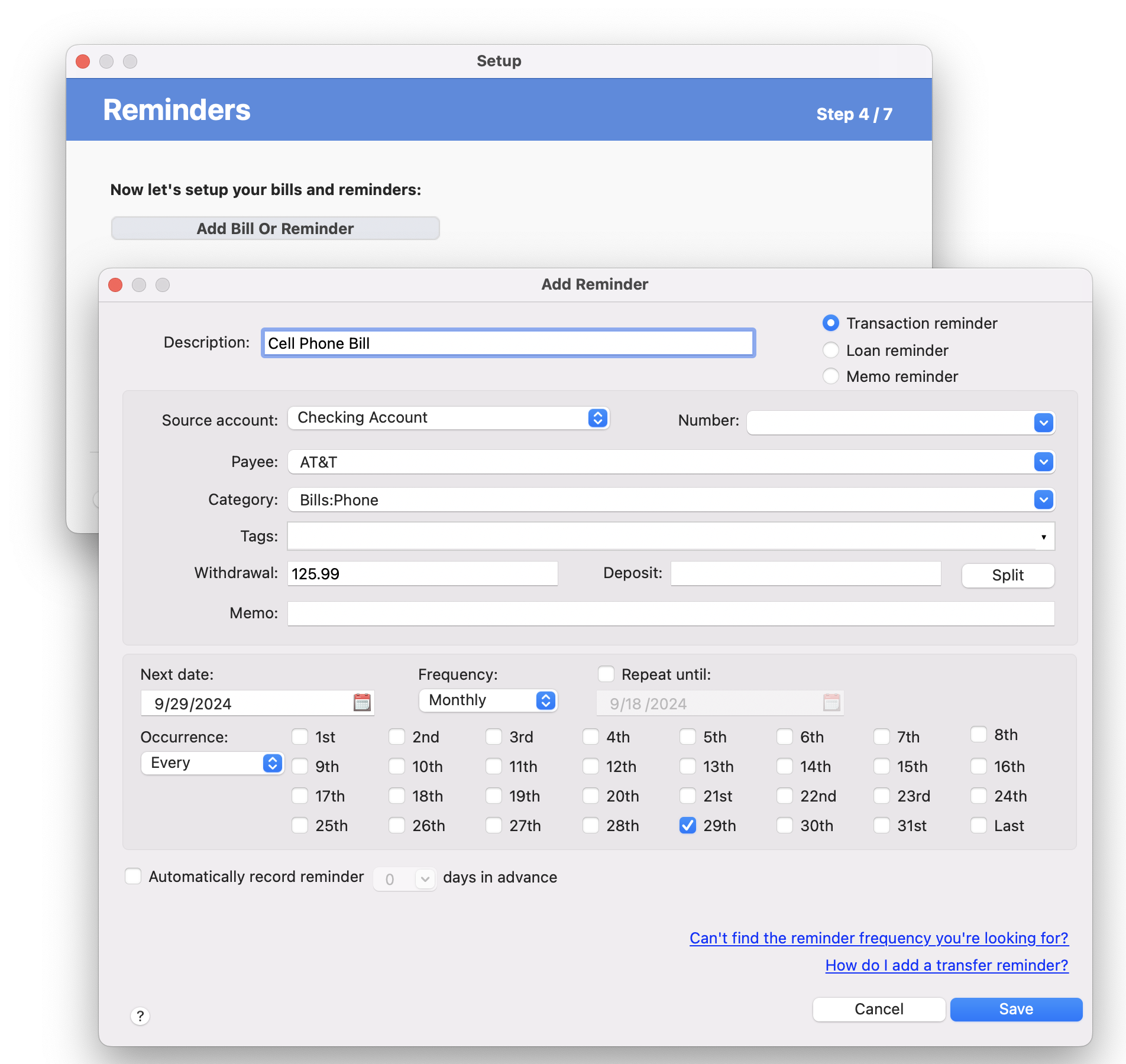Tick the 3rd day checkbox
The image size is (1126, 1064).
coord(494,737)
